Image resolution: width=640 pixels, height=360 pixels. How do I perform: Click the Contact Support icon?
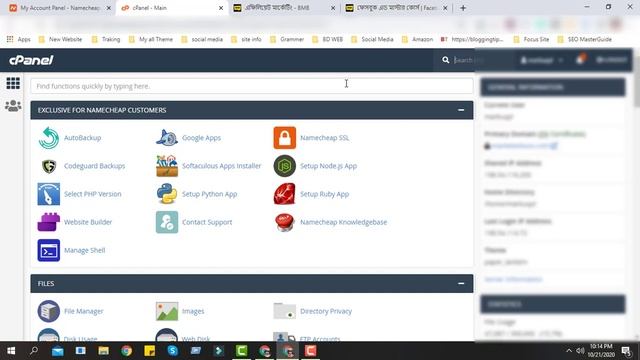(x=167, y=222)
